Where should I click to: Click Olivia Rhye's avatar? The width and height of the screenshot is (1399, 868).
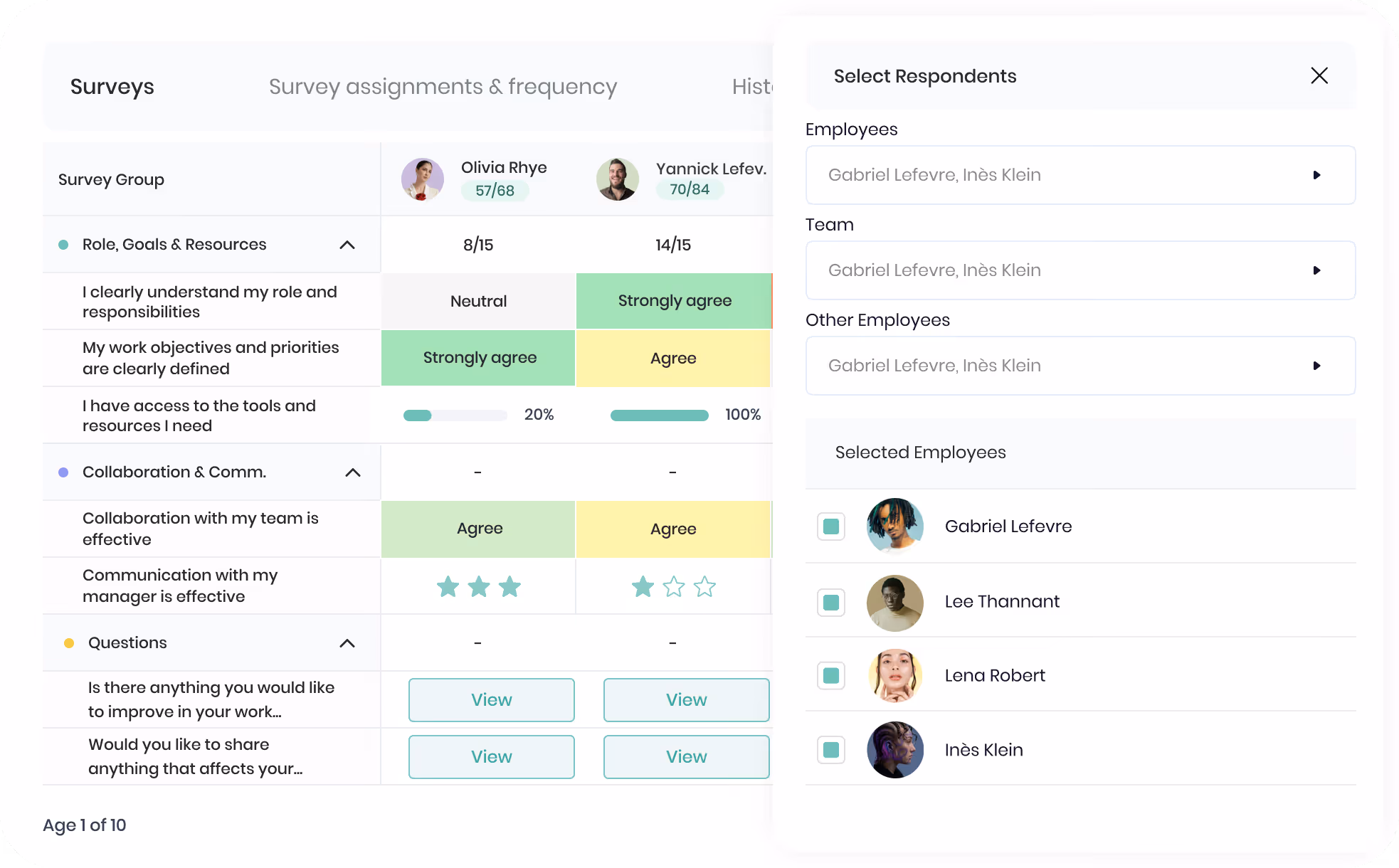pyautogui.click(x=423, y=179)
